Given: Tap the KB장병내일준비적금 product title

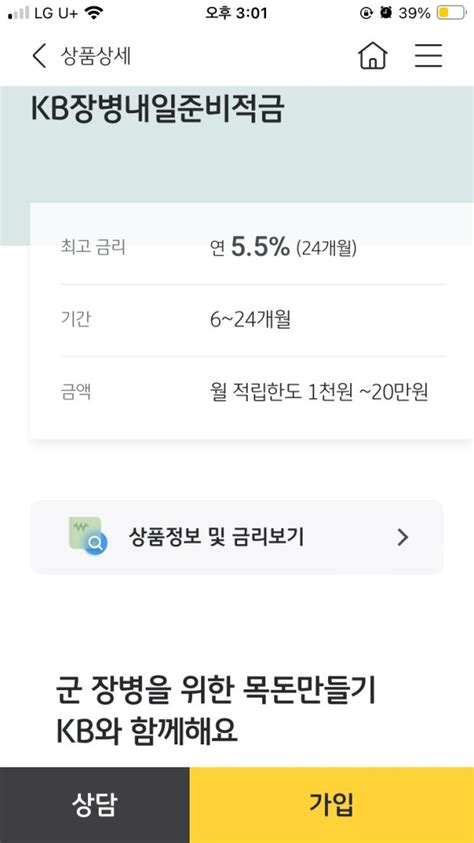Looking at the screenshot, I should point(157,109).
